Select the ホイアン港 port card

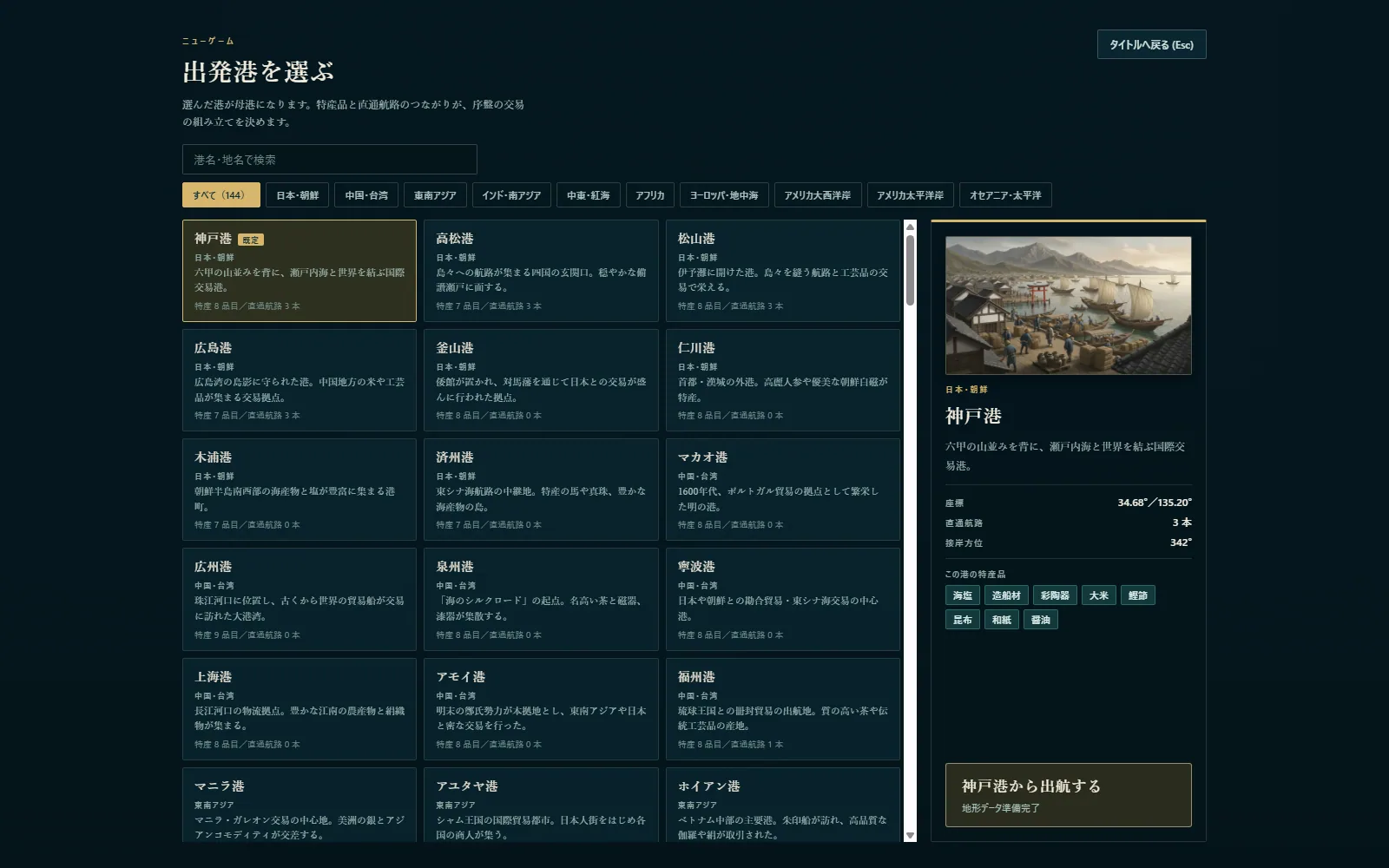point(783,805)
